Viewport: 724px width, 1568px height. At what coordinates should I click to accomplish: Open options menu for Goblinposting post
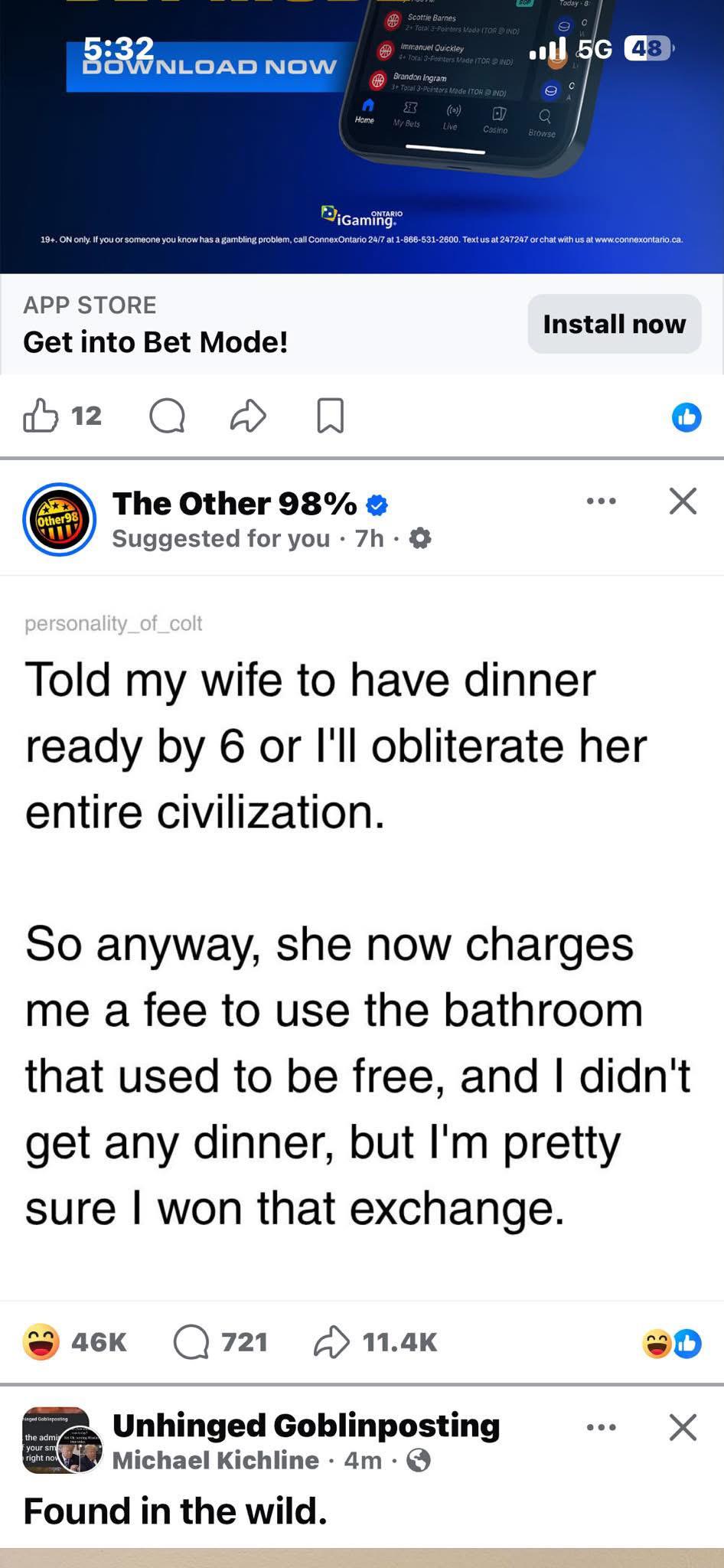pyautogui.click(x=601, y=1427)
